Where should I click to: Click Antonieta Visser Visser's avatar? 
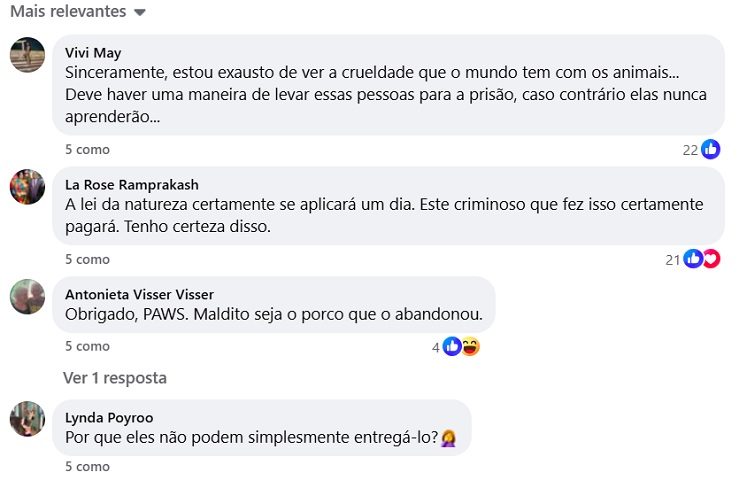(27, 297)
